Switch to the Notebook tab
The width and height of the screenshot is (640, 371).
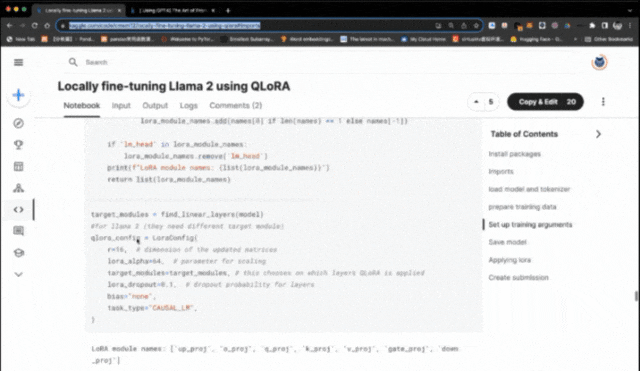point(82,105)
